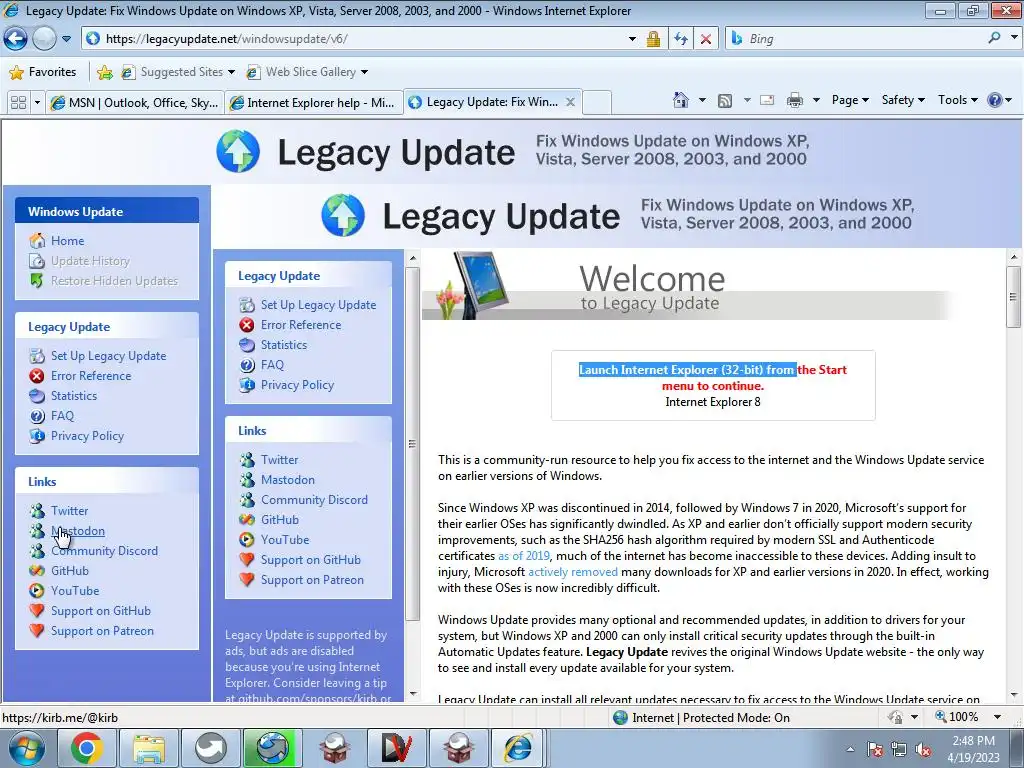Click Support on Patreon heart icon, left sidebar

click(37, 631)
